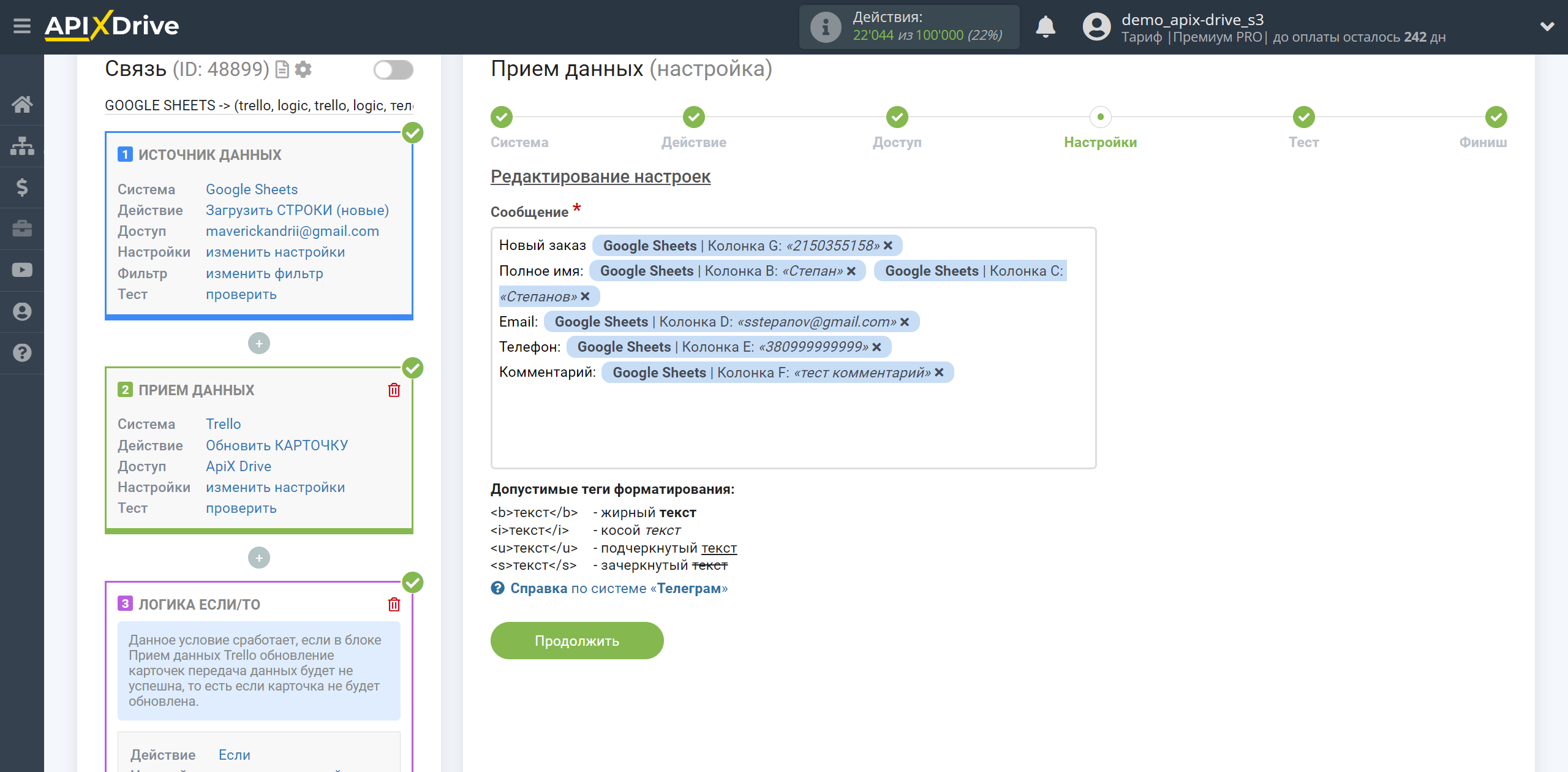Open briefcase icon in sidebar
1568x772 pixels.
[x=22, y=229]
